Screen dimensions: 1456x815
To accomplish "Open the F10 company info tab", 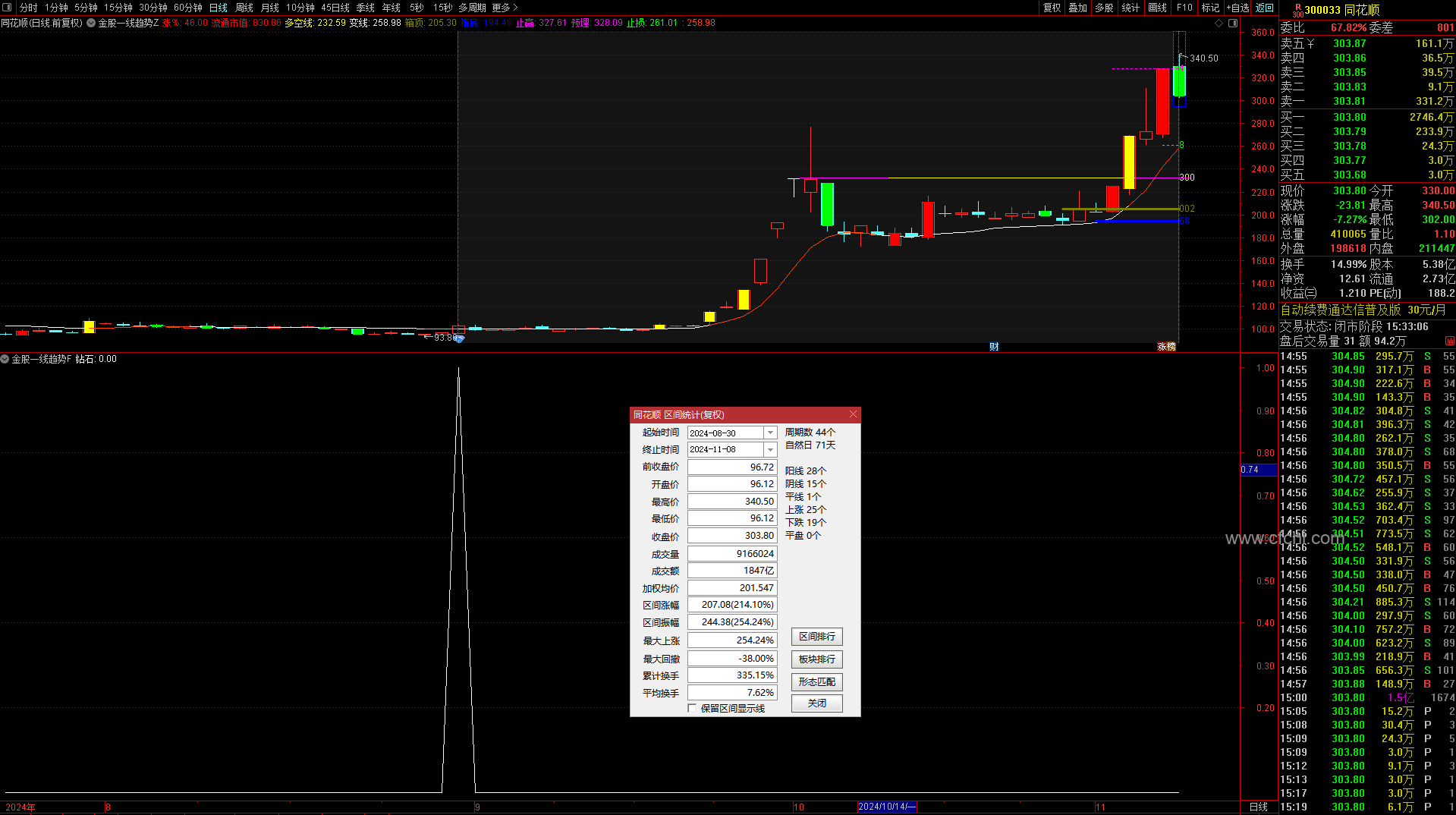I will [x=1184, y=8].
